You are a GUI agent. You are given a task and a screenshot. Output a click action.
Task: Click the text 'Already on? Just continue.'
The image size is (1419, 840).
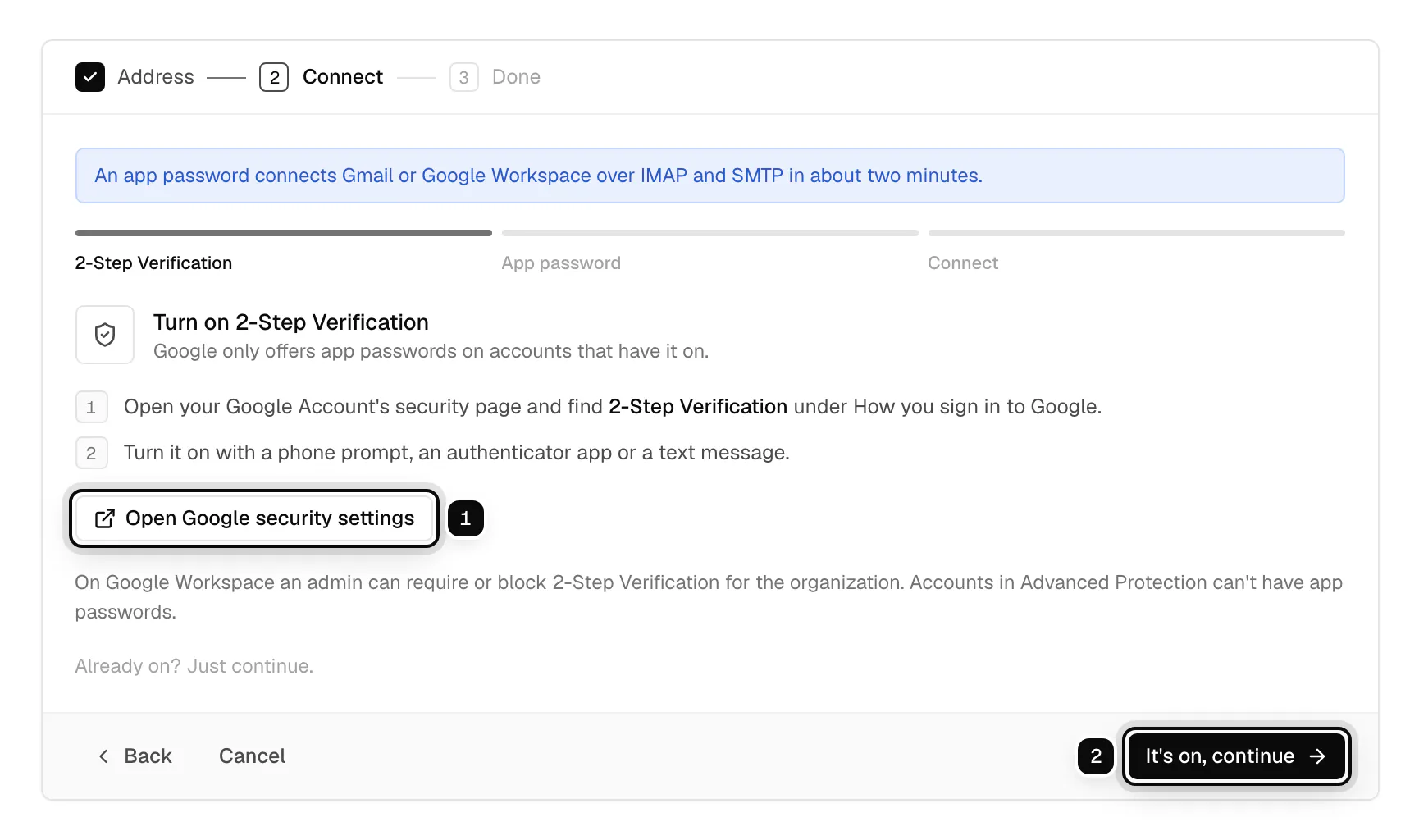(x=194, y=666)
